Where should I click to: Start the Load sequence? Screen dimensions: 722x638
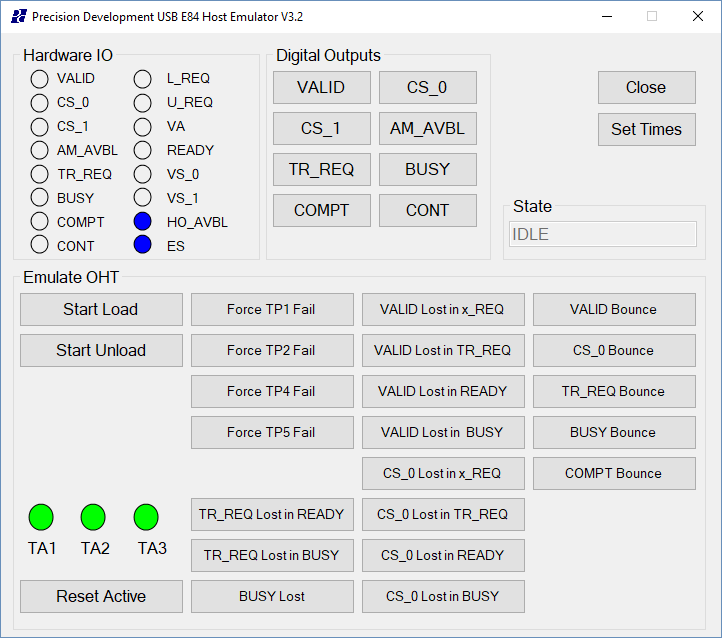[101, 309]
